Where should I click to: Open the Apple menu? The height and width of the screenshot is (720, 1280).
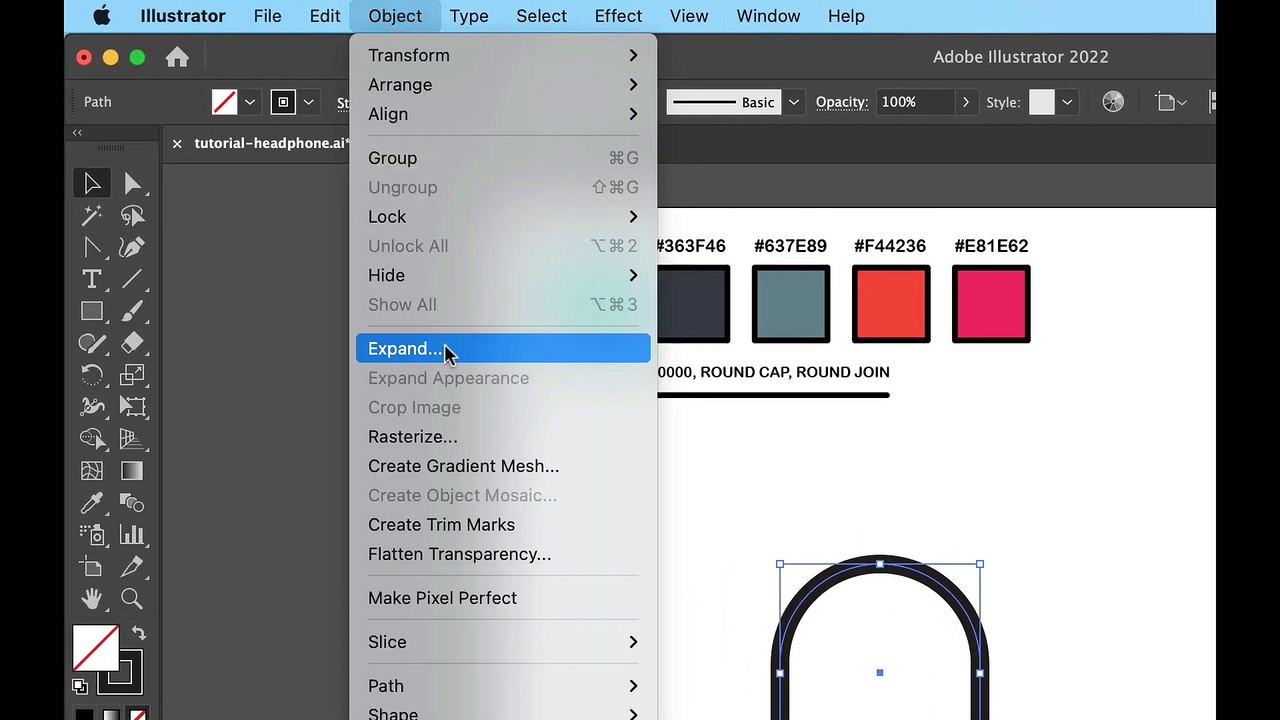coord(102,16)
